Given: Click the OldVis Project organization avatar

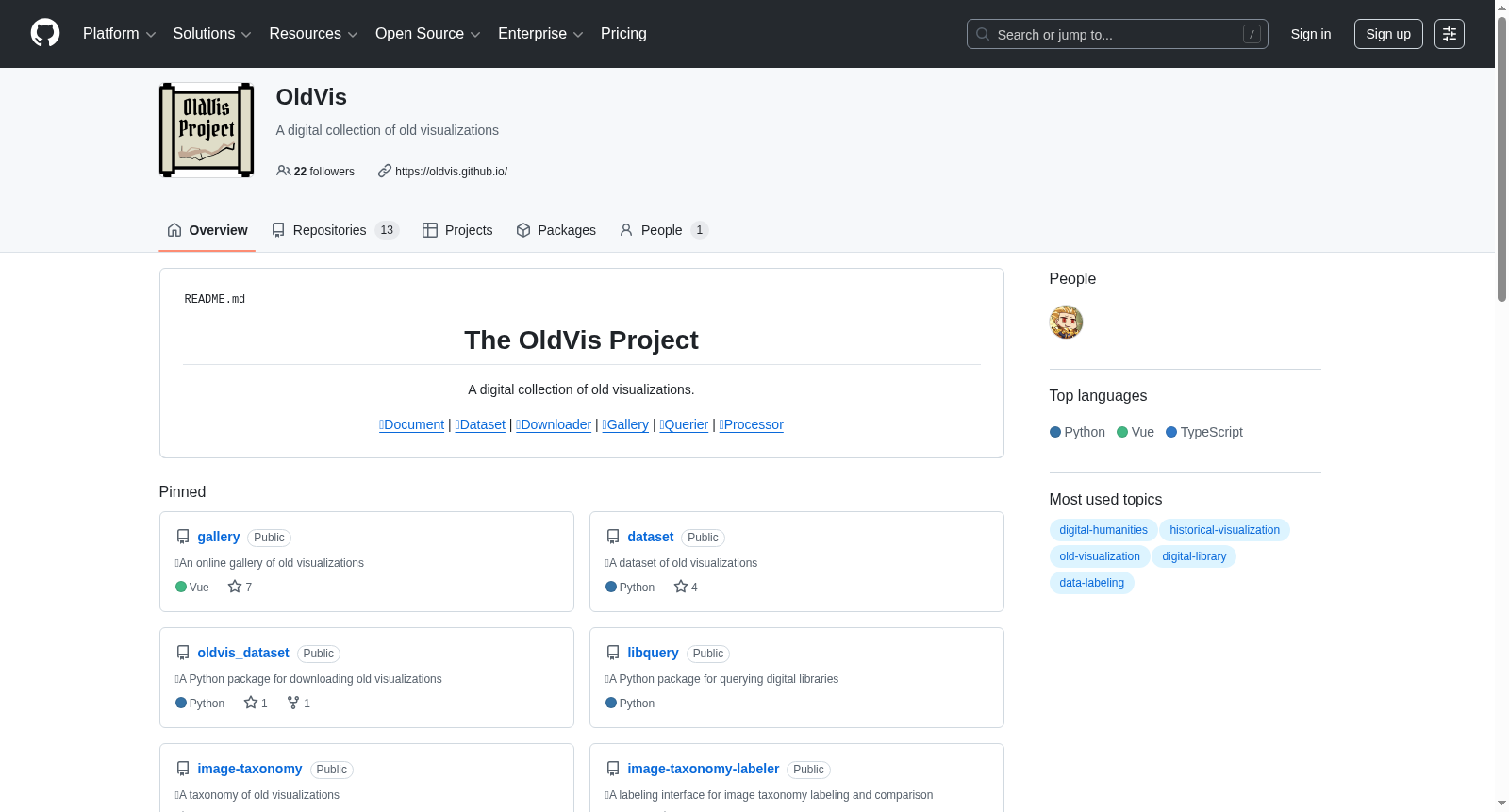Looking at the screenshot, I should (207, 130).
